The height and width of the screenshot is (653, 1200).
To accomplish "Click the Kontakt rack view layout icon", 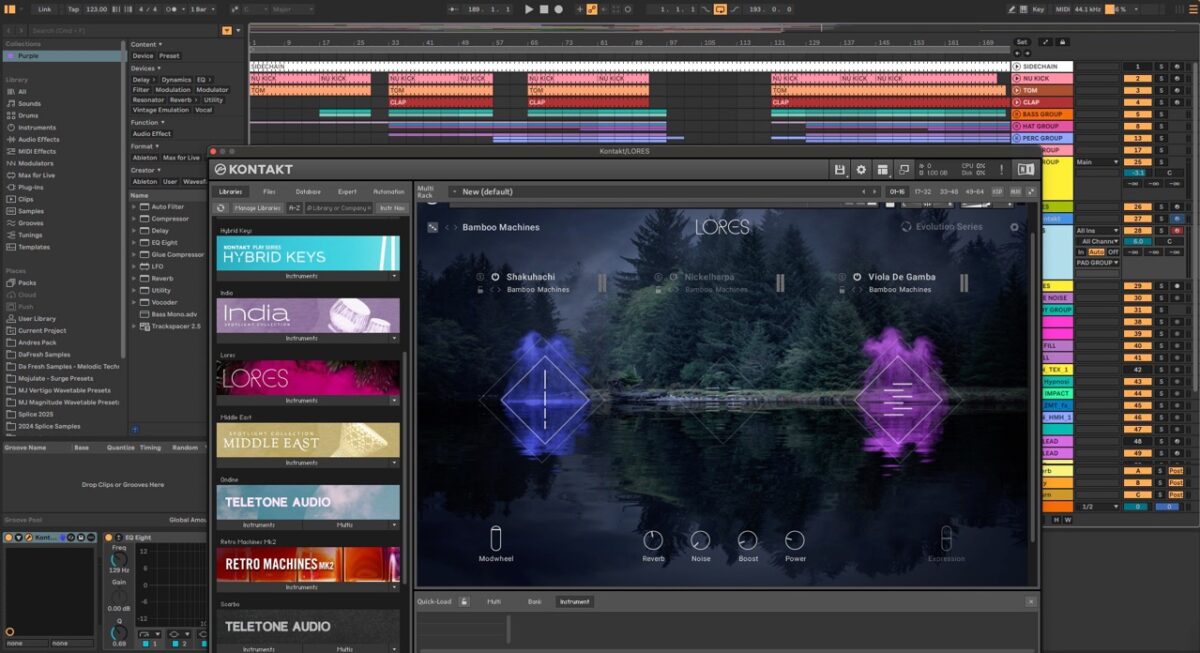I will tap(882, 170).
